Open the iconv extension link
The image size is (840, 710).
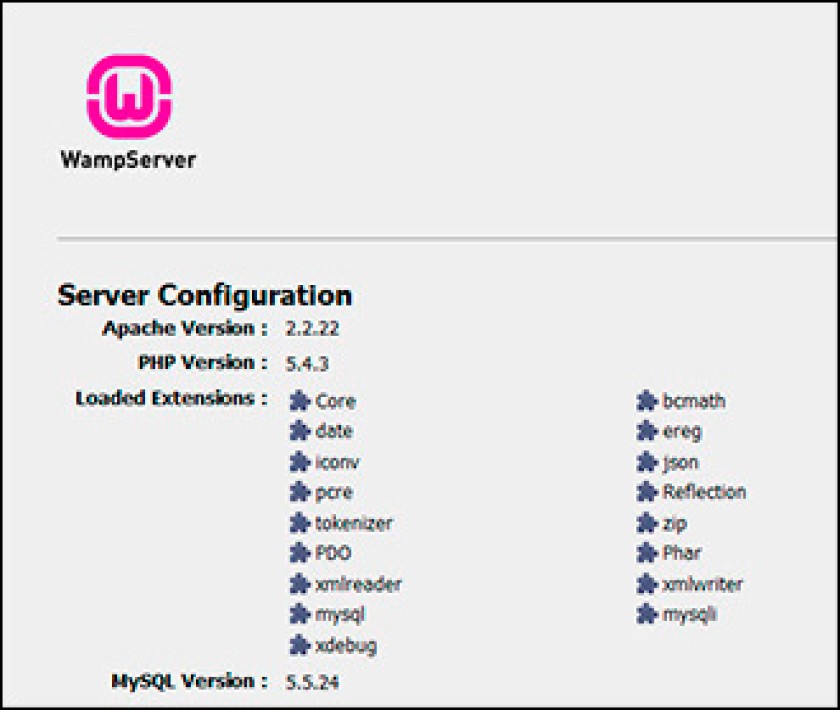pyautogui.click(x=337, y=462)
